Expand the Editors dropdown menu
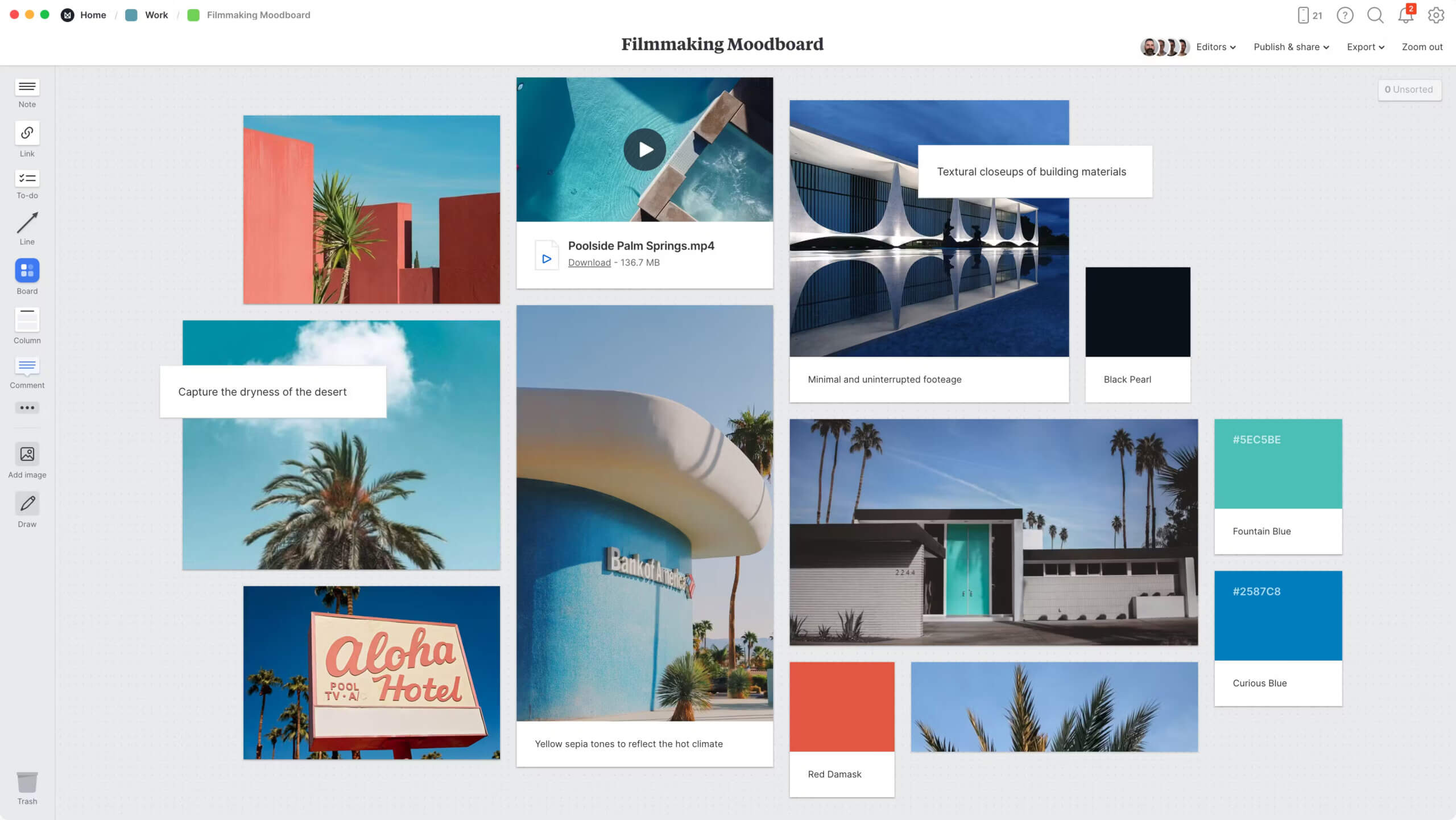This screenshot has width=1456, height=820. (x=1215, y=46)
